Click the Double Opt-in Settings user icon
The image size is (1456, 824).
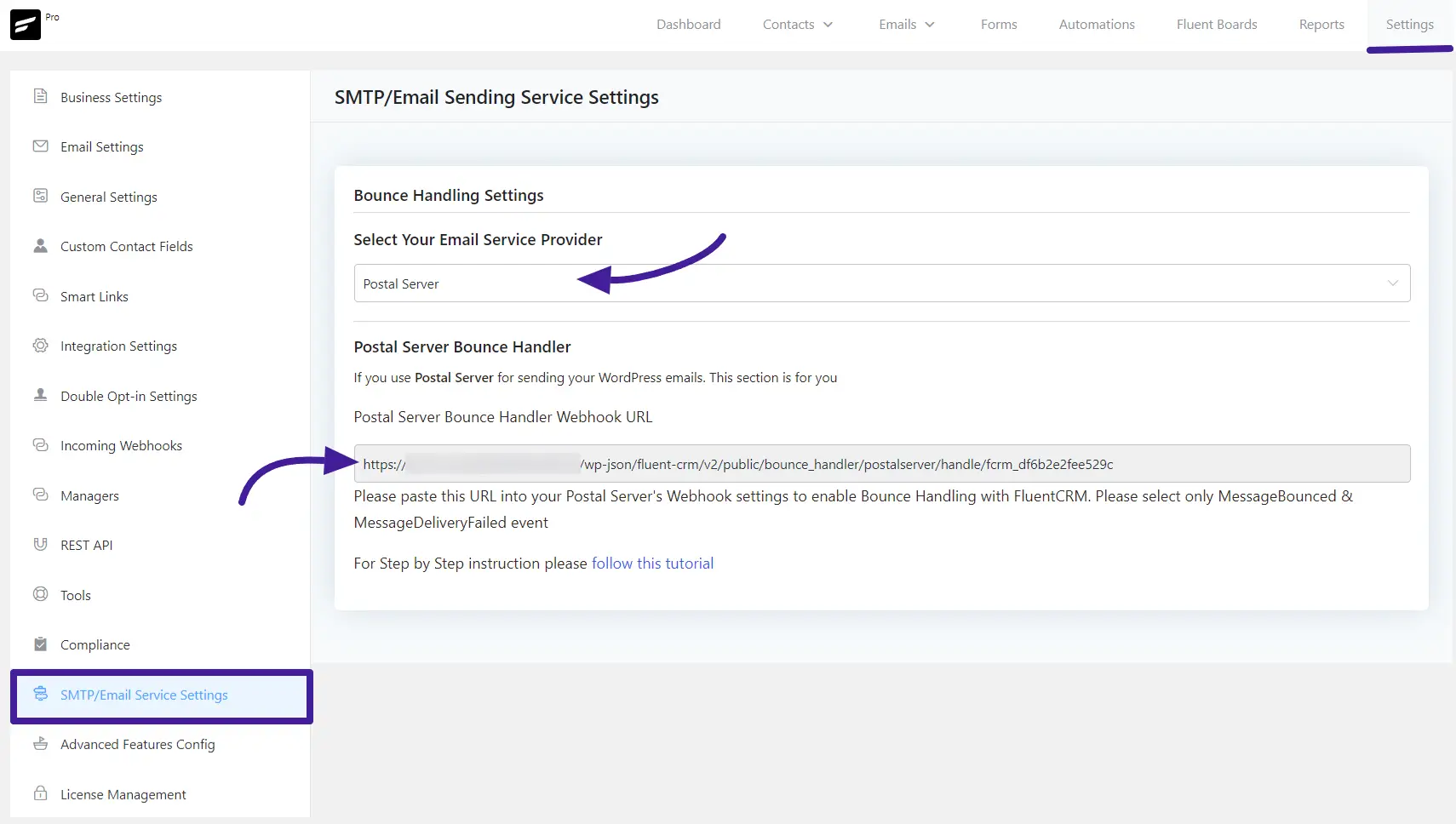coord(40,395)
